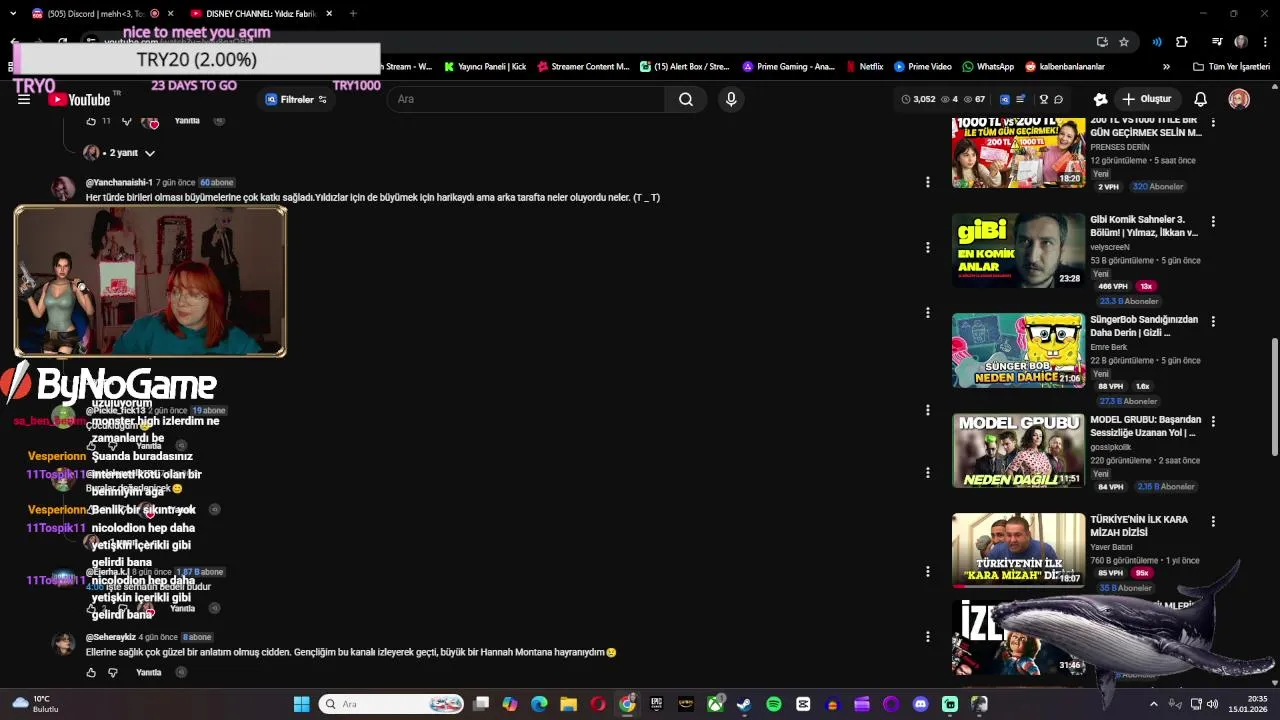Open MODEL GRUBU video title
Screen dimensions: 1280x720
pos(1145,426)
